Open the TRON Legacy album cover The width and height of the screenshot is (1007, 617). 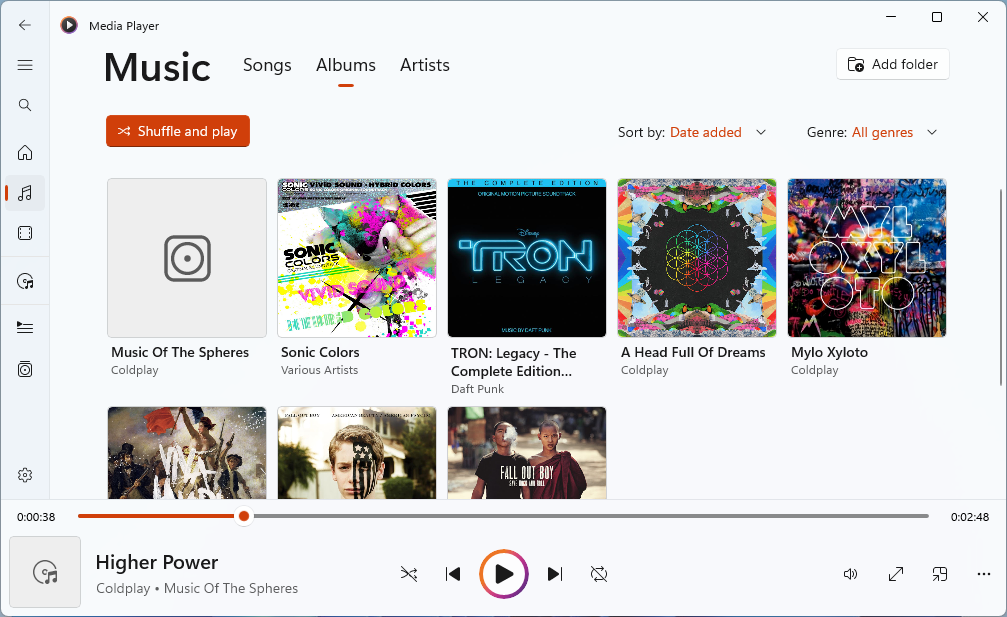coord(527,258)
